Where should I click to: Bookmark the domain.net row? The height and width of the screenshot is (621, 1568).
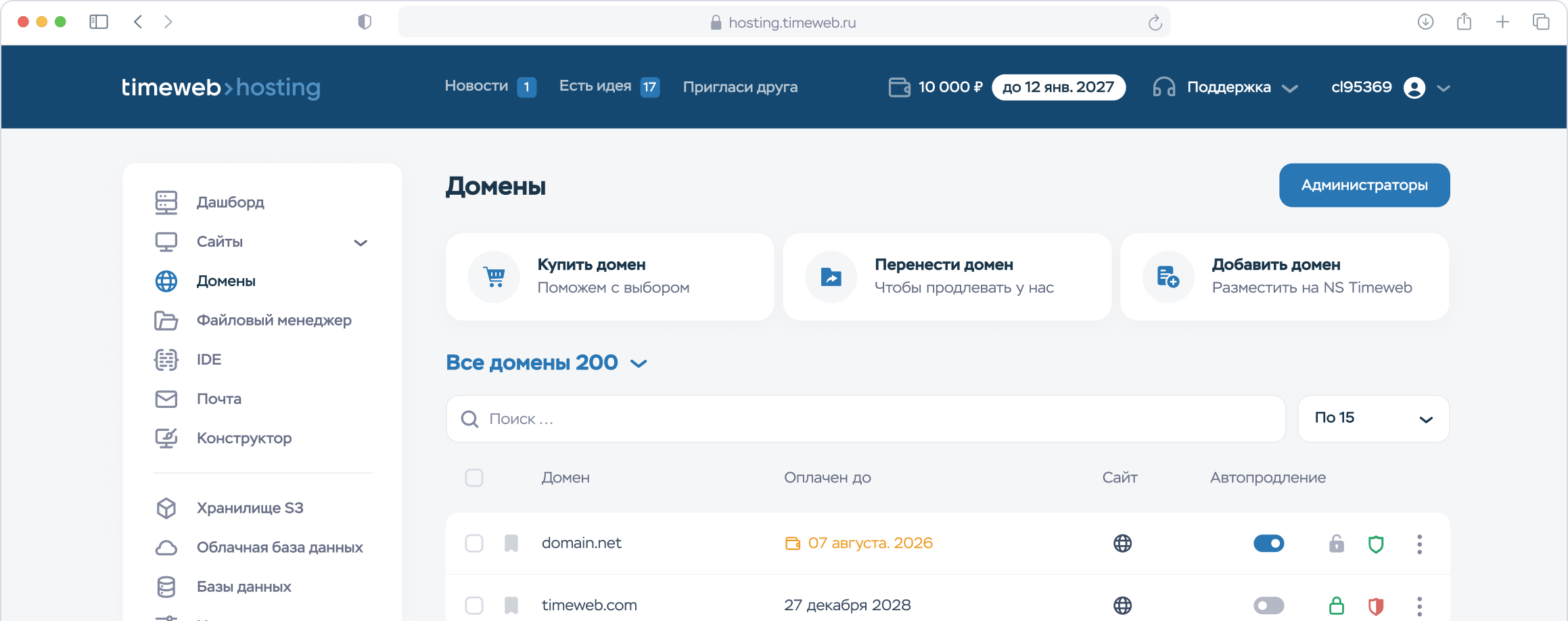(x=511, y=543)
